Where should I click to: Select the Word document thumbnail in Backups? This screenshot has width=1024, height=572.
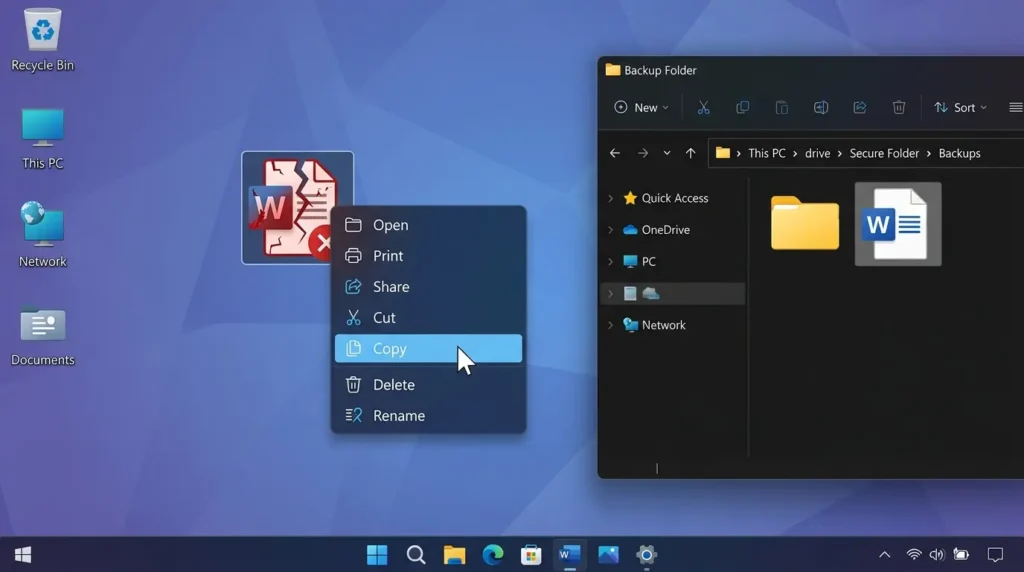click(898, 224)
